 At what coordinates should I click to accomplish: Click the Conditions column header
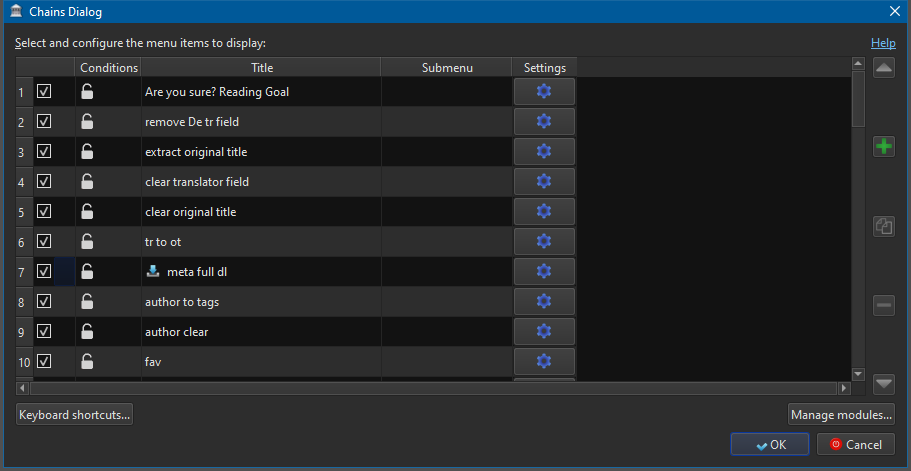tap(109, 67)
